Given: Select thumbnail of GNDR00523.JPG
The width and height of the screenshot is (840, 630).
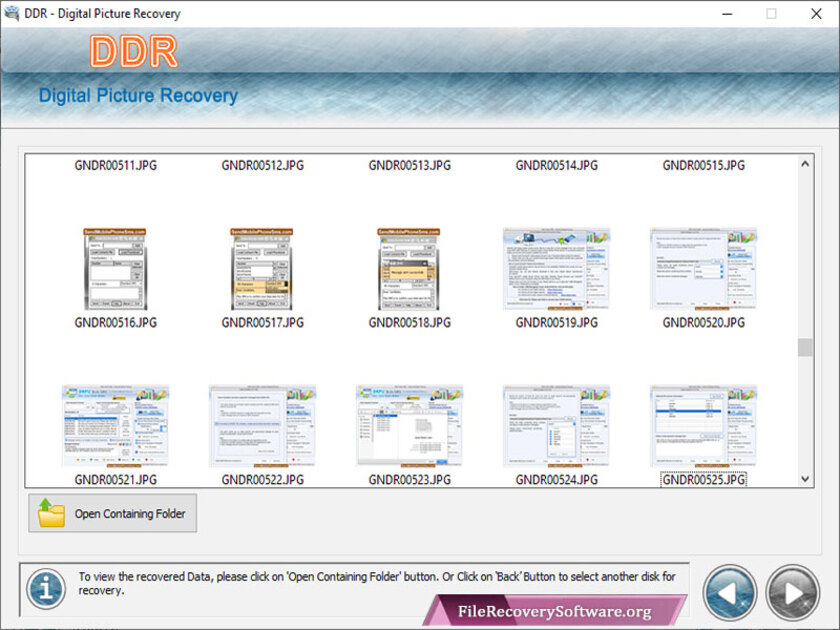Looking at the screenshot, I should point(409,426).
